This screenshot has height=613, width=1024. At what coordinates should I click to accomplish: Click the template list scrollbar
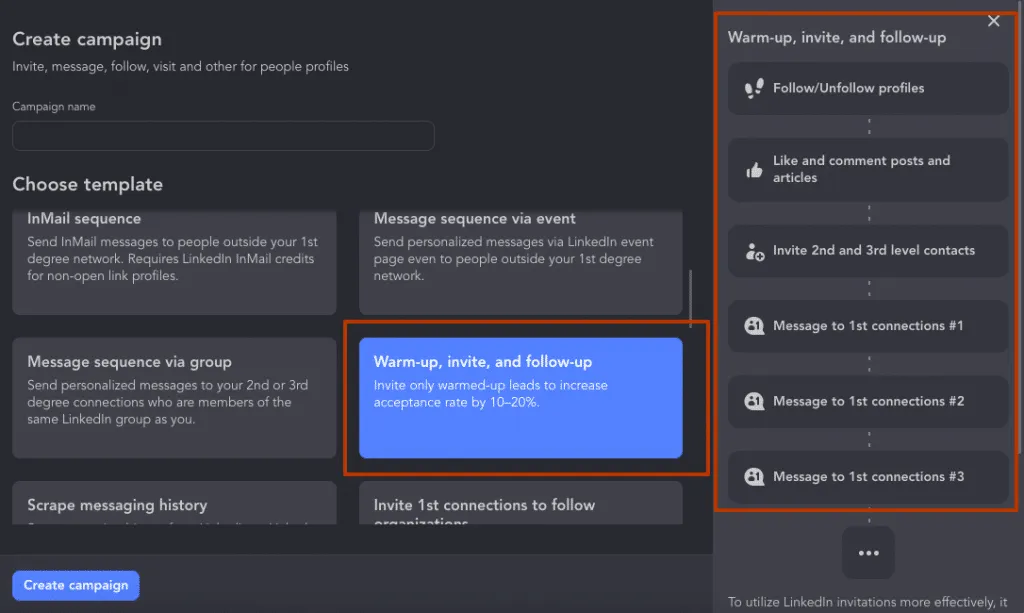(690, 298)
